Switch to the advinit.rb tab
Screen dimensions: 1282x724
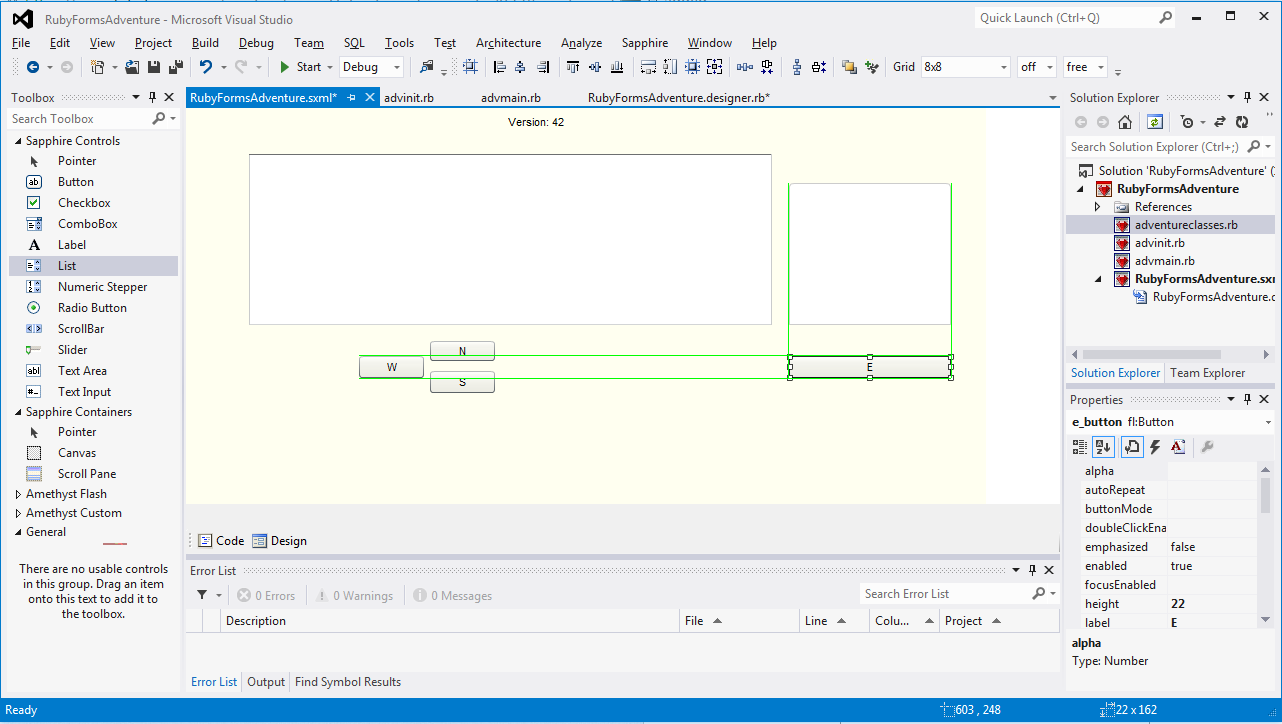409,98
